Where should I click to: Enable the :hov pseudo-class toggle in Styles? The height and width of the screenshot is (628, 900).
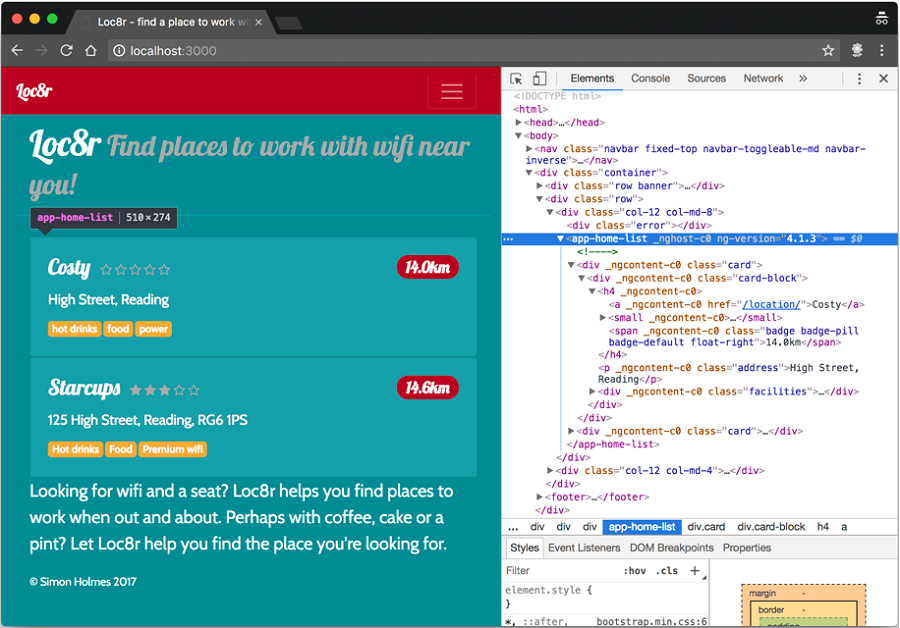635,570
